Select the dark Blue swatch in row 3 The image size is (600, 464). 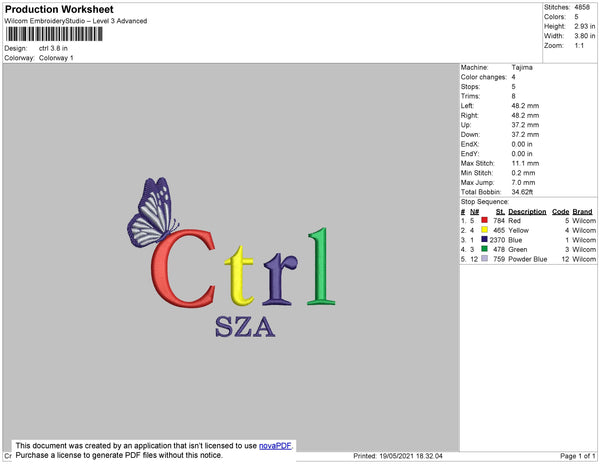pos(484,239)
